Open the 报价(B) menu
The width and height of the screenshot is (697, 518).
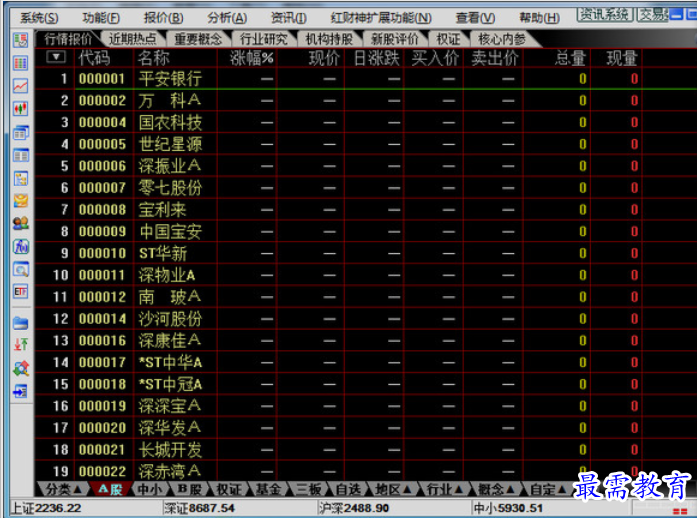pyautogui.click(x=163, y=18)
